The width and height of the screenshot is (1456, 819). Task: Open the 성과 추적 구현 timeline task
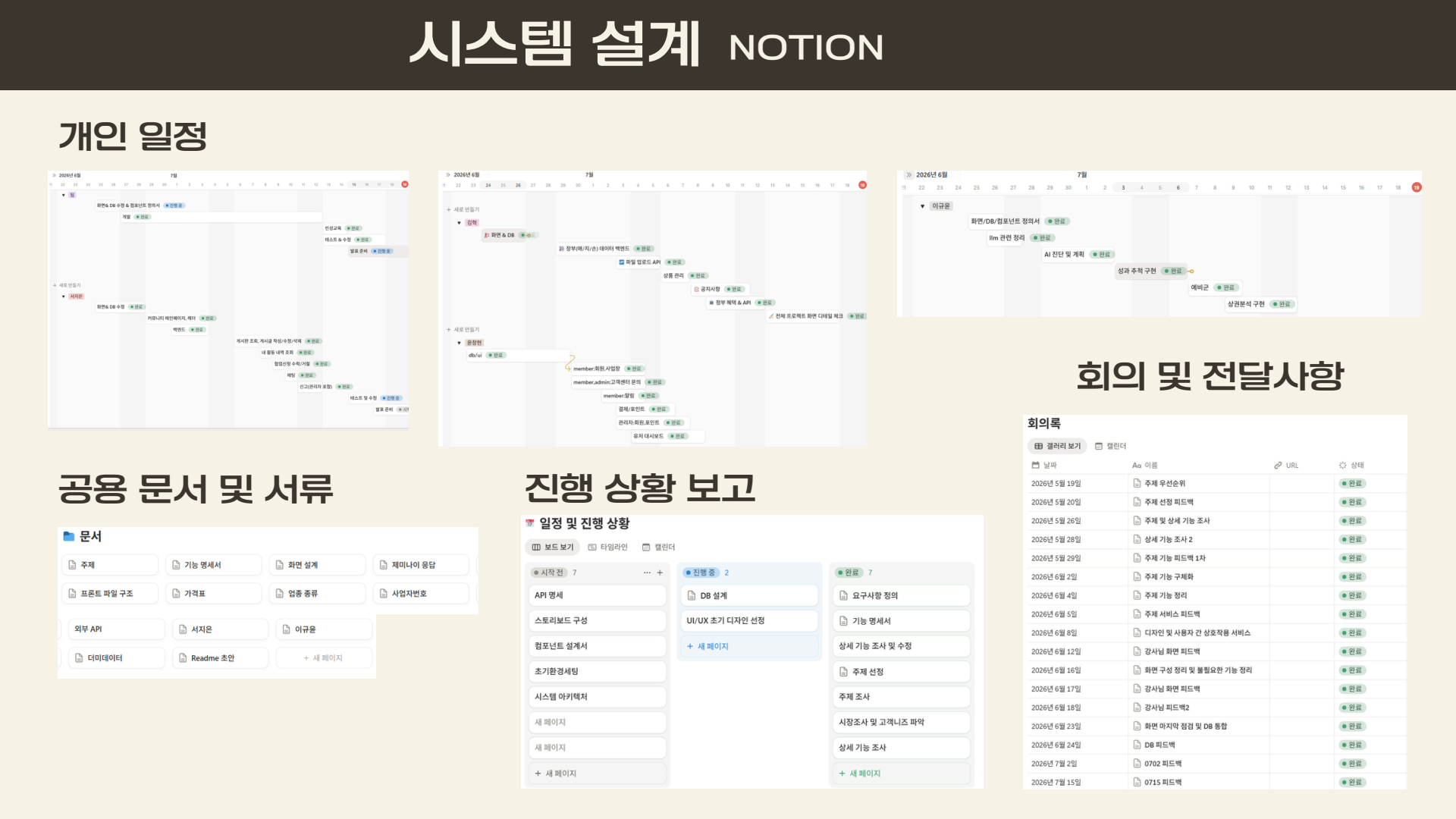pos(1151,271)
